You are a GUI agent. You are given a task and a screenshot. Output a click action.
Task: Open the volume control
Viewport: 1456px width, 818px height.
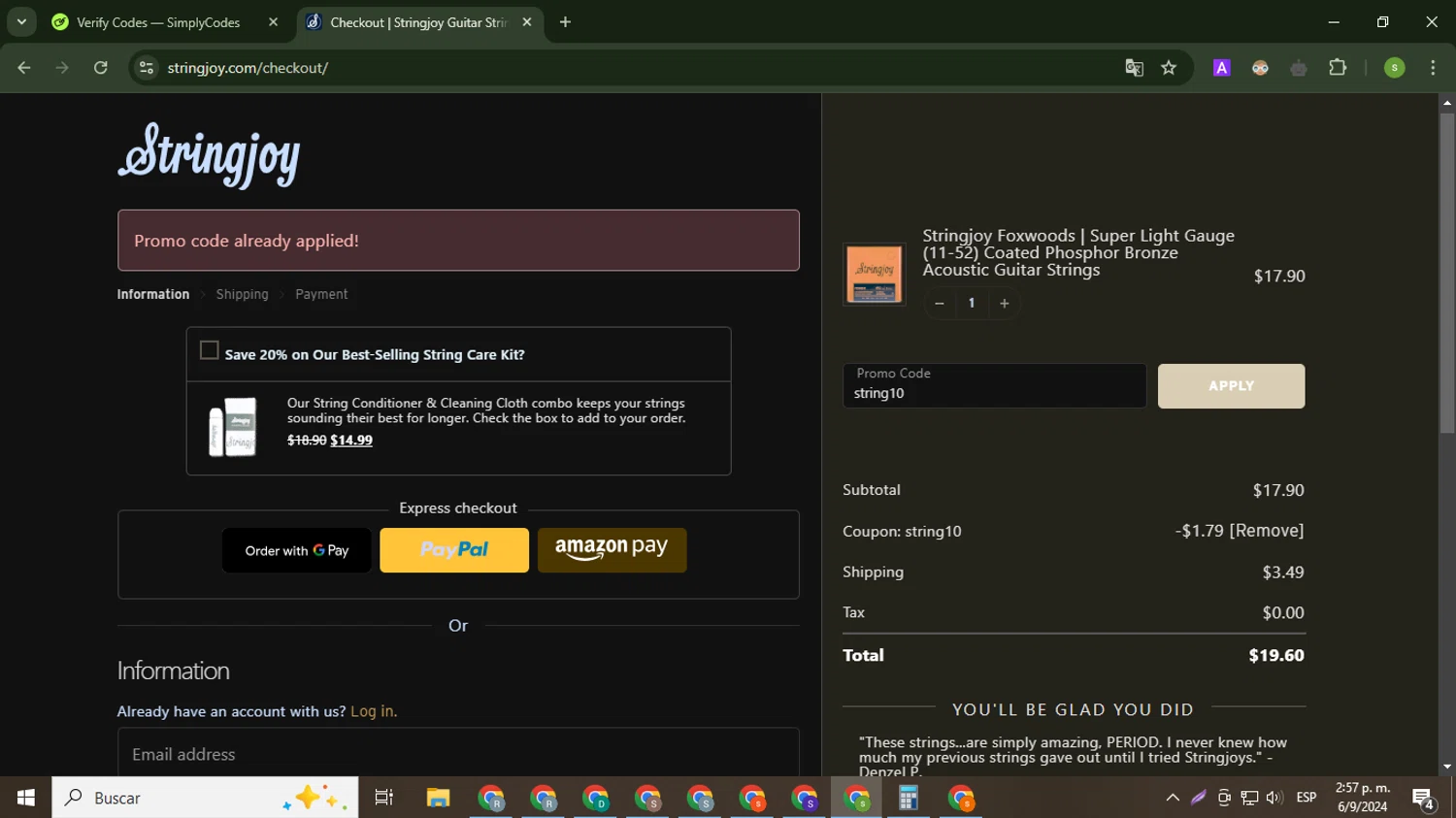1274,798
